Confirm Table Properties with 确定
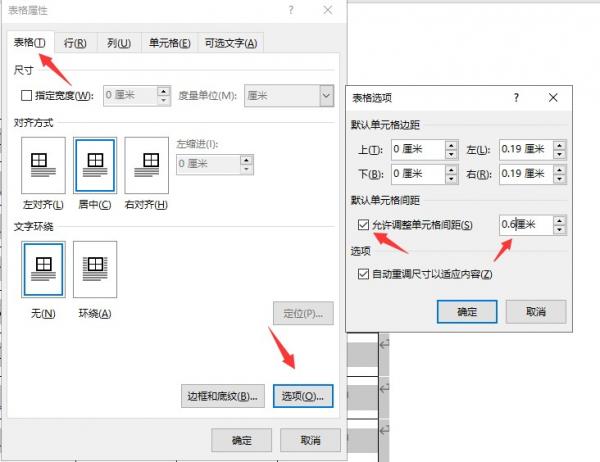Image resolution: width=600 pixels, height=462 pixels. pyautogui.click(x=241, y=440)
